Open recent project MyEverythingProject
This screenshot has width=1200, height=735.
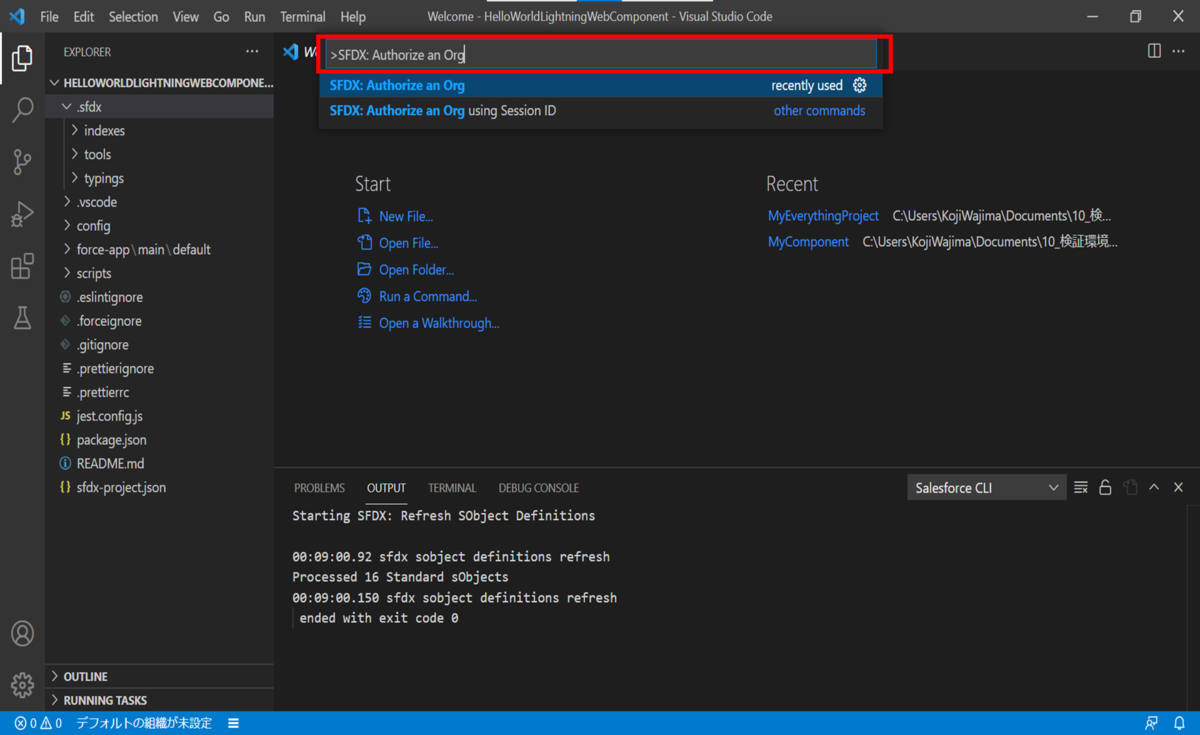[823, 216]
